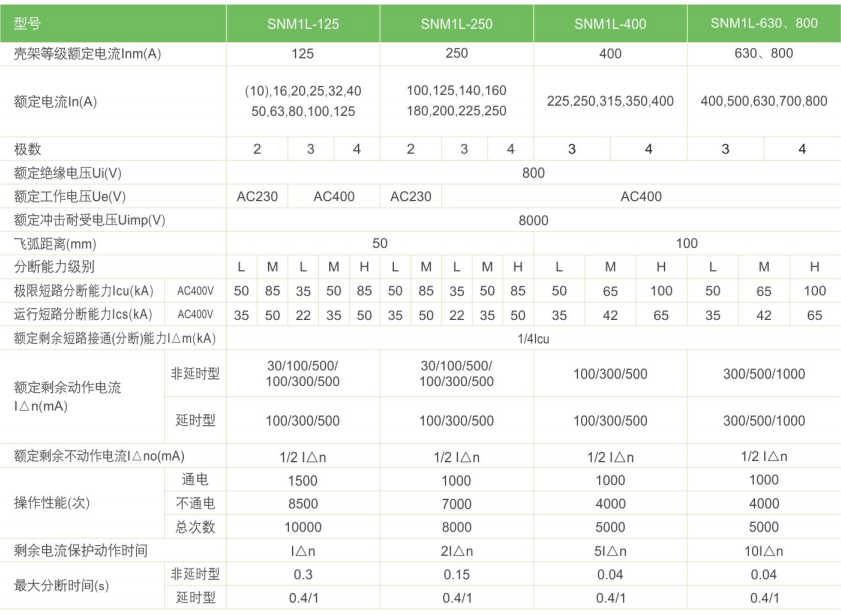Screen dimensions: 841x615
Task: Select the "飞弧距离(mm)" row label
Action: 55,244
